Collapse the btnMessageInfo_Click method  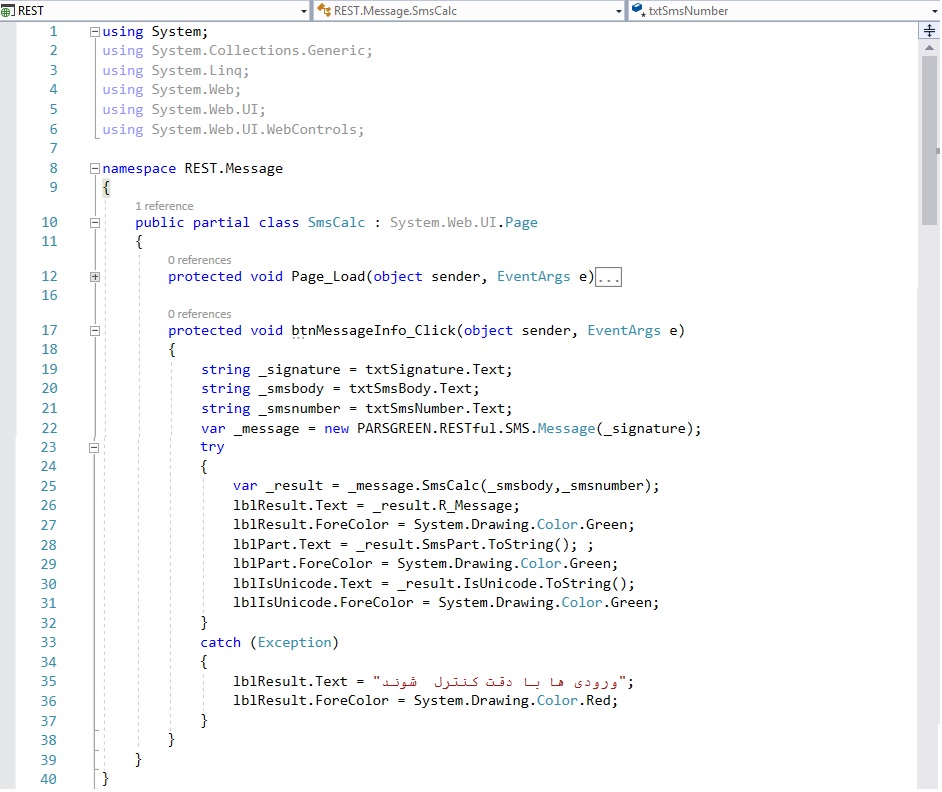coord(95,331)
